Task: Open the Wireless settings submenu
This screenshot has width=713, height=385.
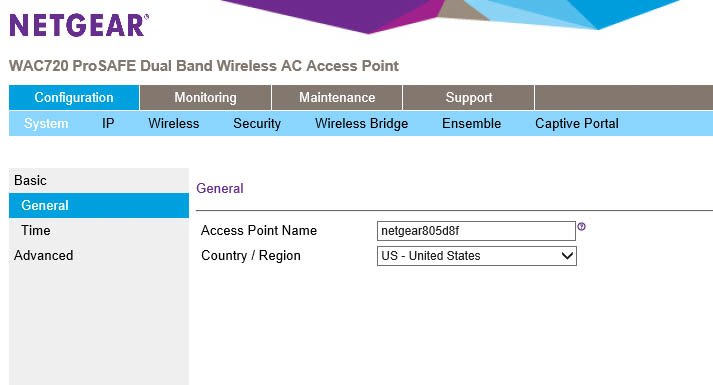Action: coord(174,124)
